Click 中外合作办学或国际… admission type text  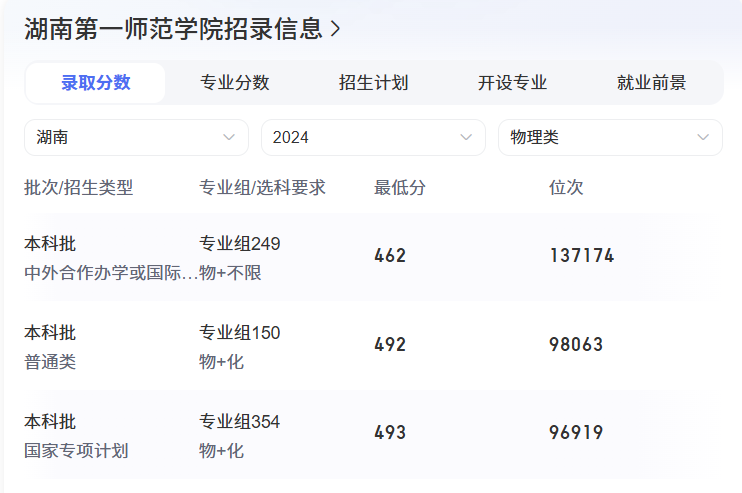click(111, 273)
